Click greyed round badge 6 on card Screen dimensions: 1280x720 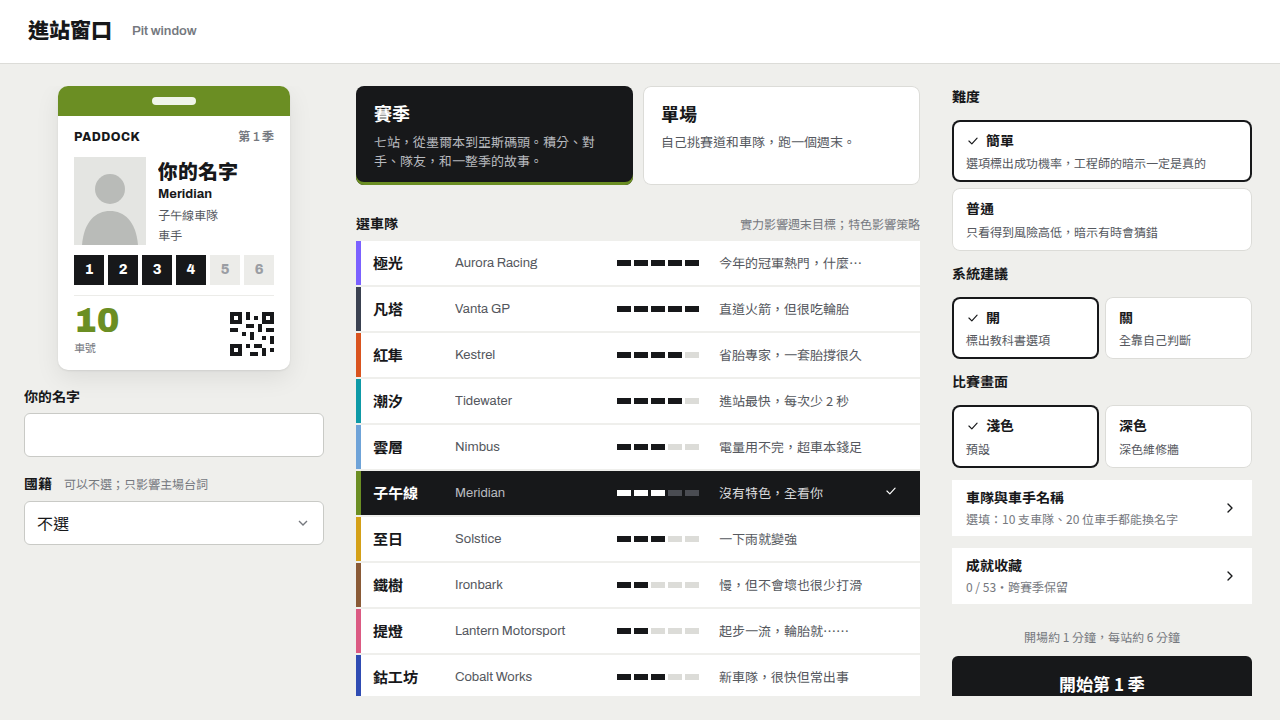(259, 270)
